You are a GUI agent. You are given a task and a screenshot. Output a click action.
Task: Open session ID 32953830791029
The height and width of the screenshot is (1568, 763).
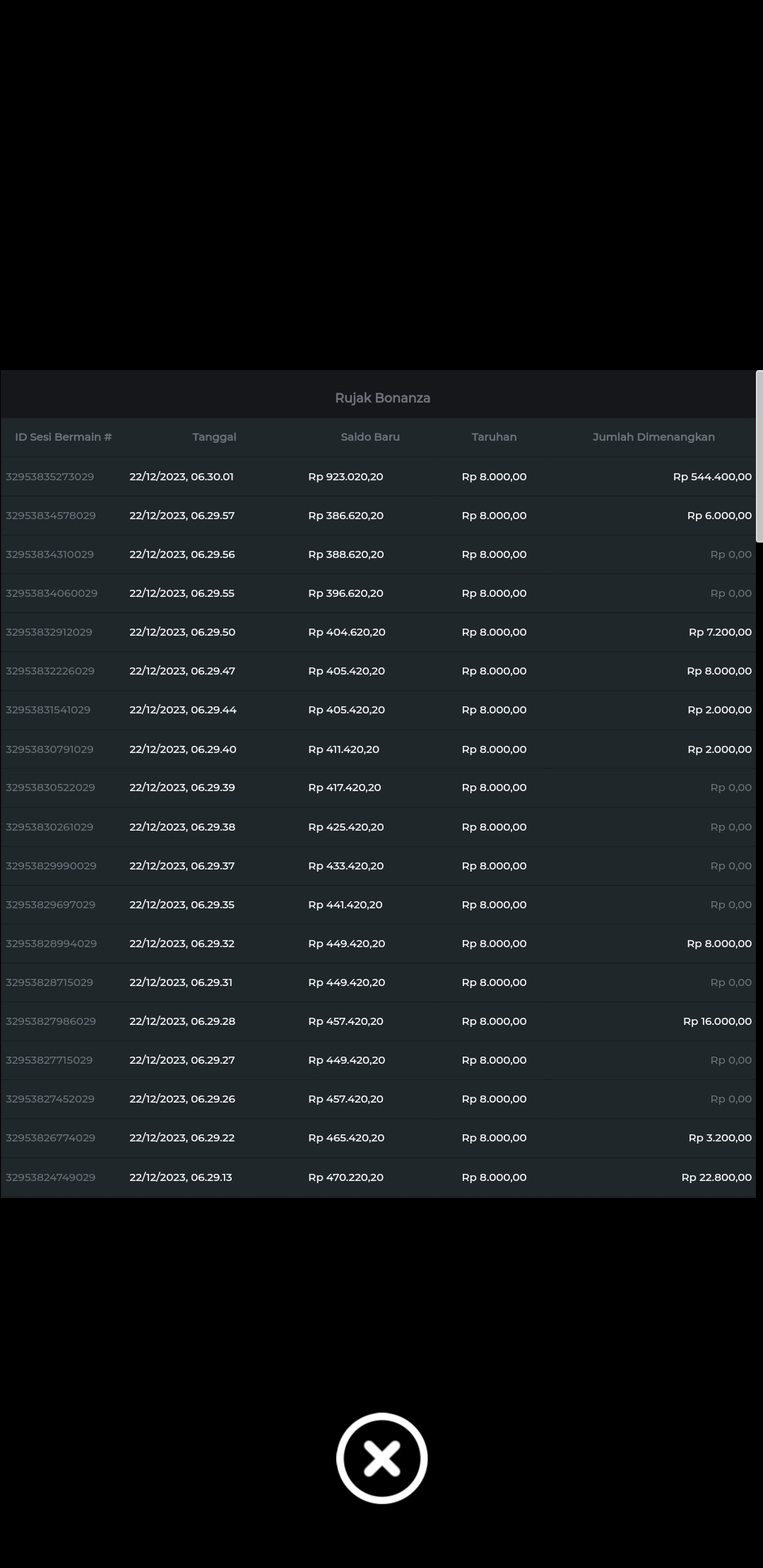[x=50, y=749]
